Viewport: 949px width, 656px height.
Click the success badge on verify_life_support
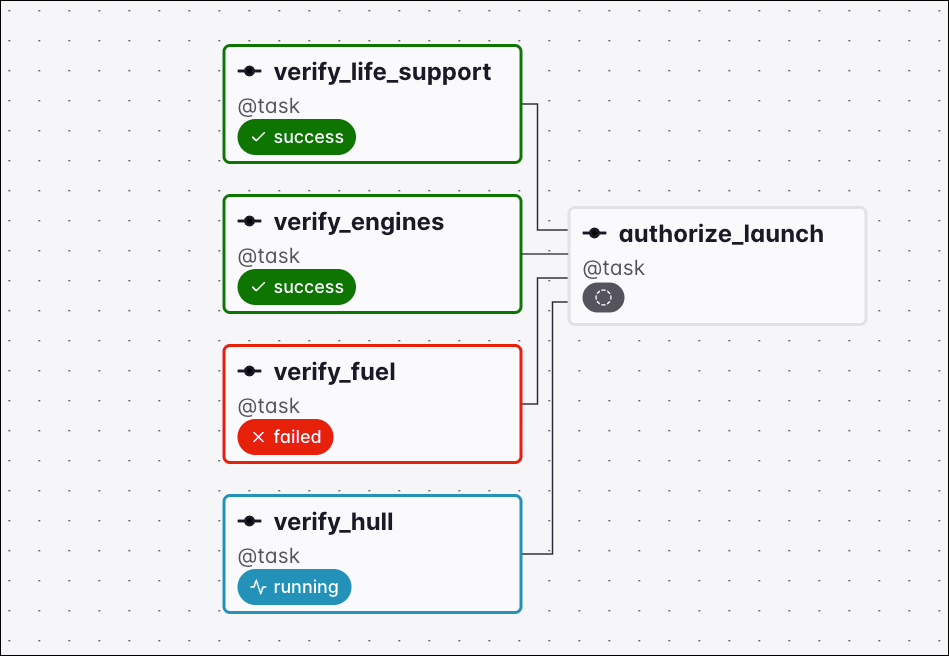click(297, 137)
